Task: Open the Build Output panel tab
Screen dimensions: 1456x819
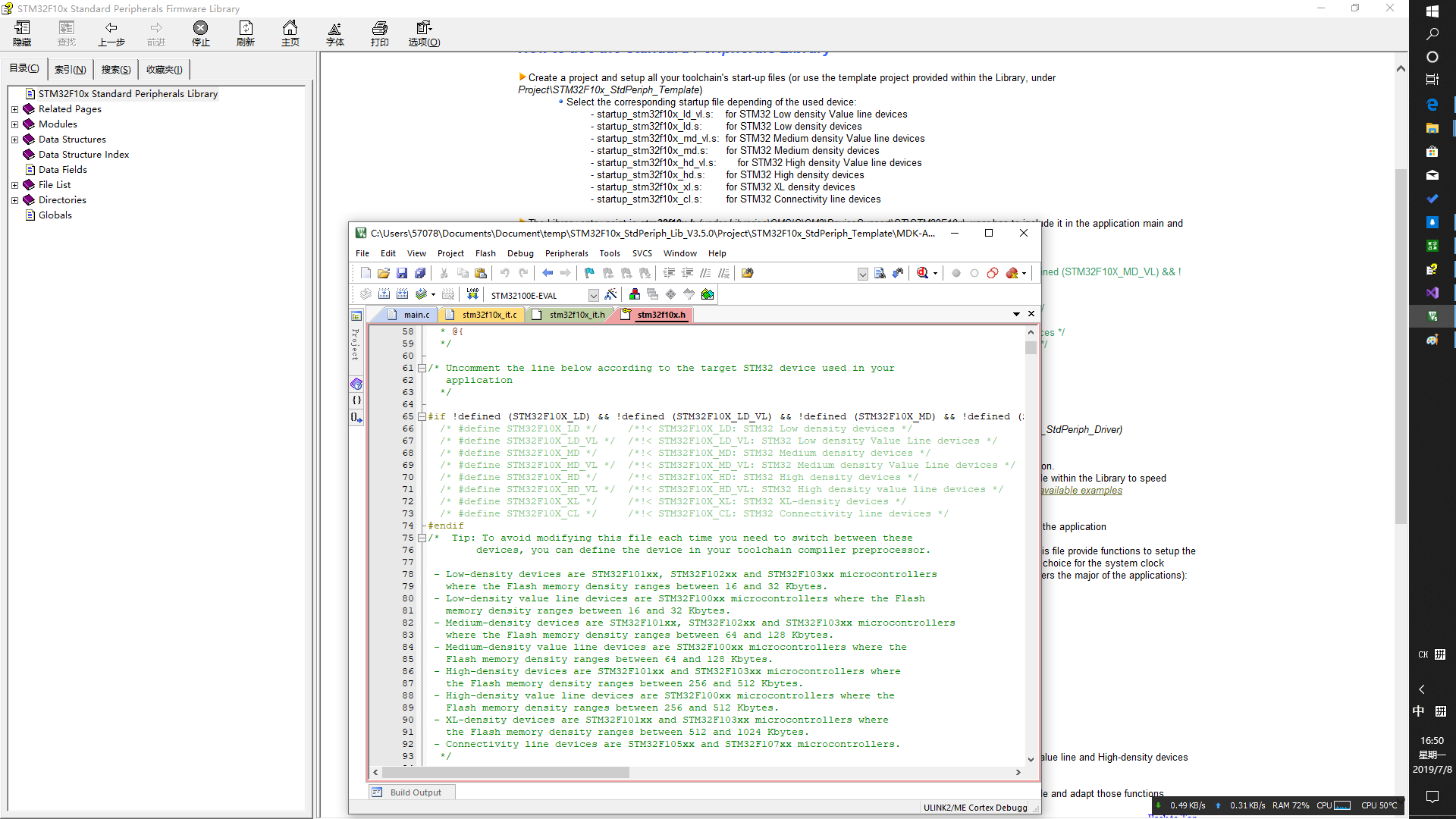Action: coord(413,792)
